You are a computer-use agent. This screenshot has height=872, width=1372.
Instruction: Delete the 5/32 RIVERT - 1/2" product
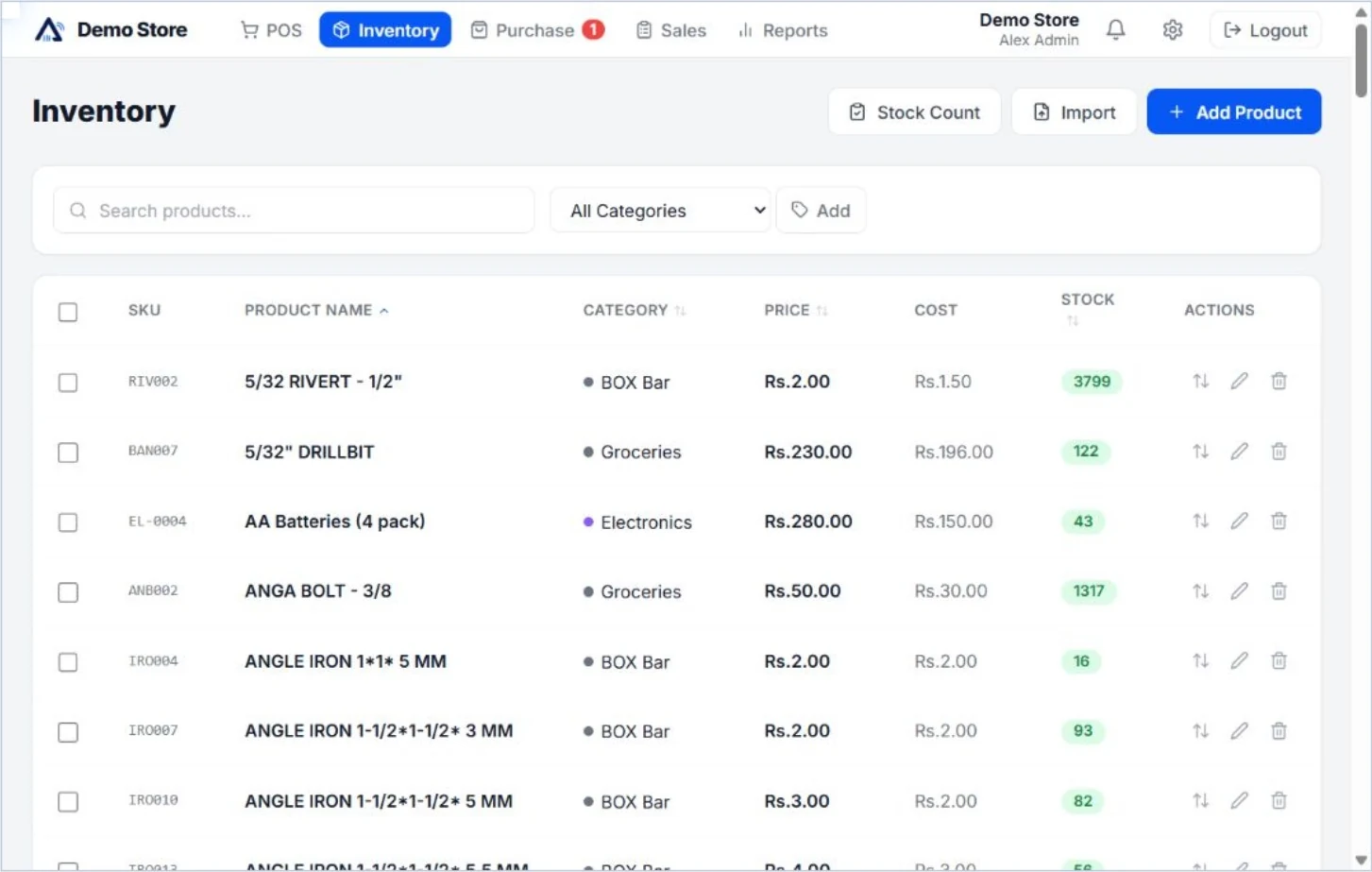coord(1279,382)
